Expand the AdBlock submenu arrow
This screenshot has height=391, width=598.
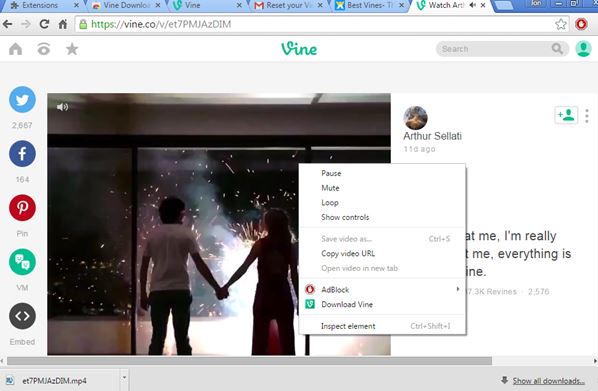click(x=458, y=290)
